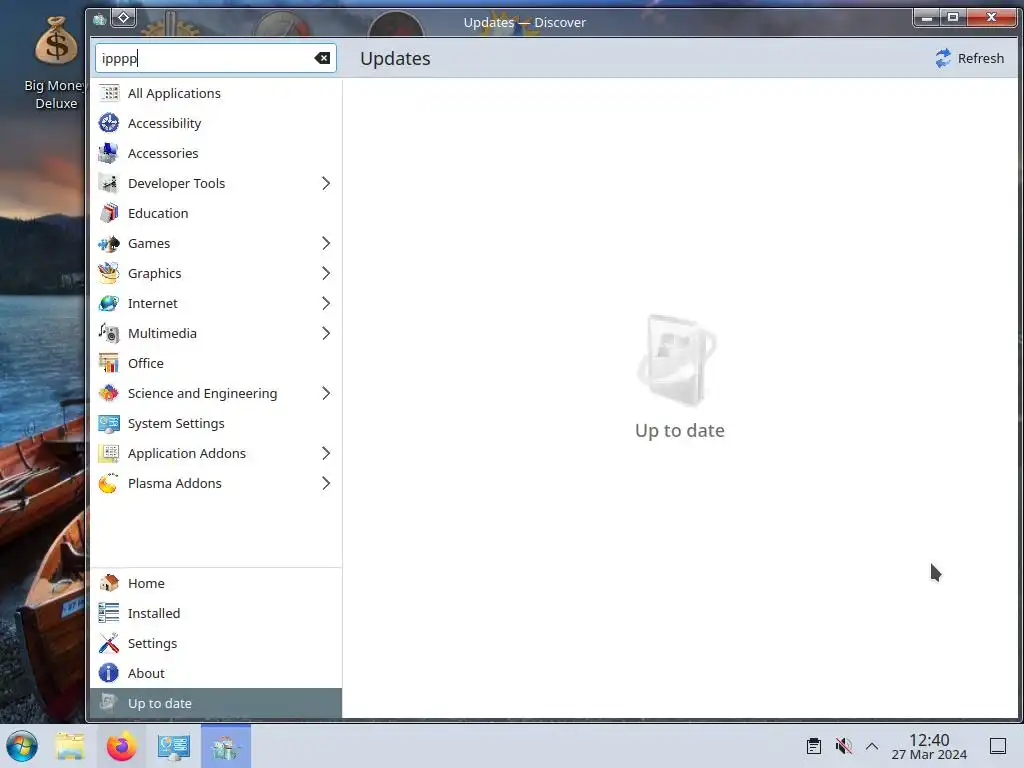Expand the Internet subcategories arrow

click(x=326, y=304)
